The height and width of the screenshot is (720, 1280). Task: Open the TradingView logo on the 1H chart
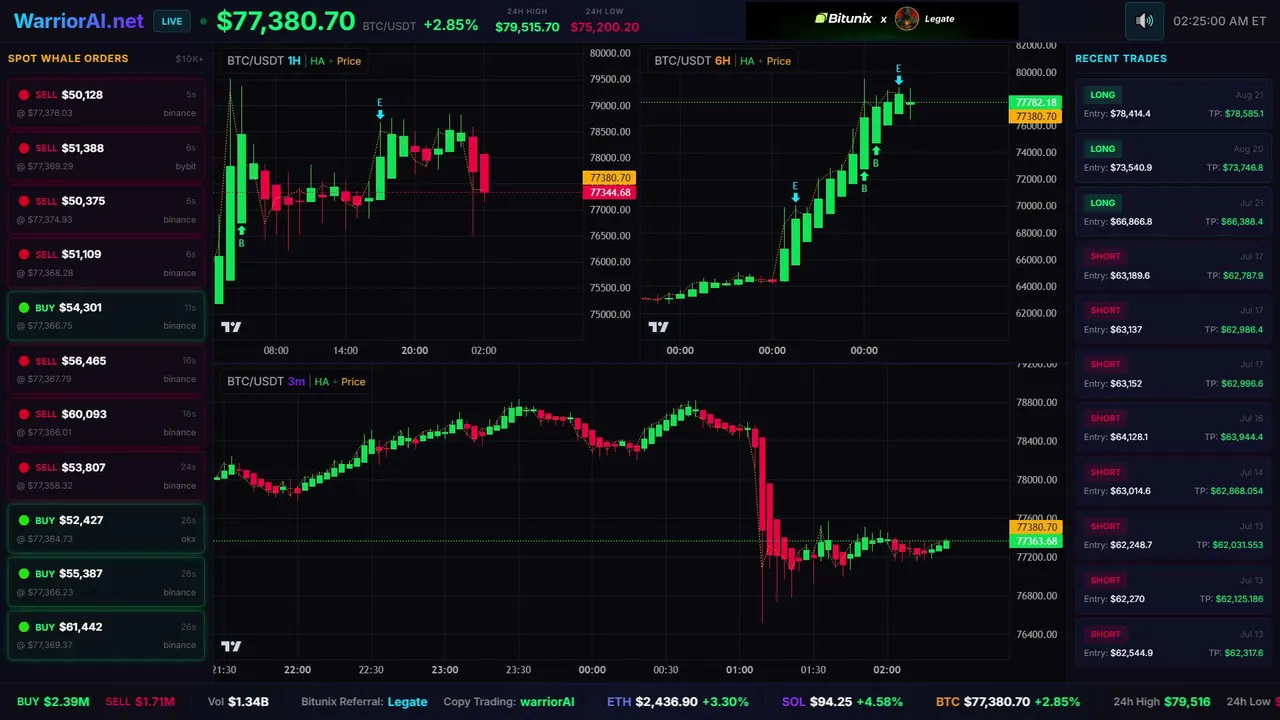tap(231, 327)
